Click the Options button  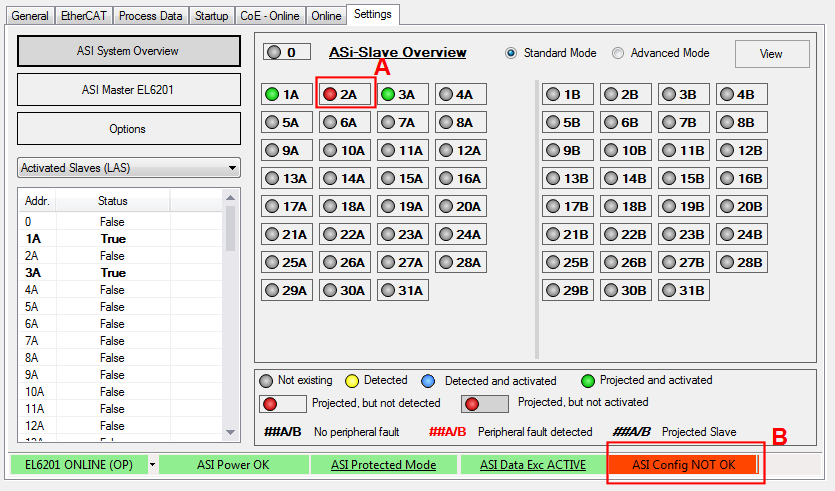(x=128, y=129)
